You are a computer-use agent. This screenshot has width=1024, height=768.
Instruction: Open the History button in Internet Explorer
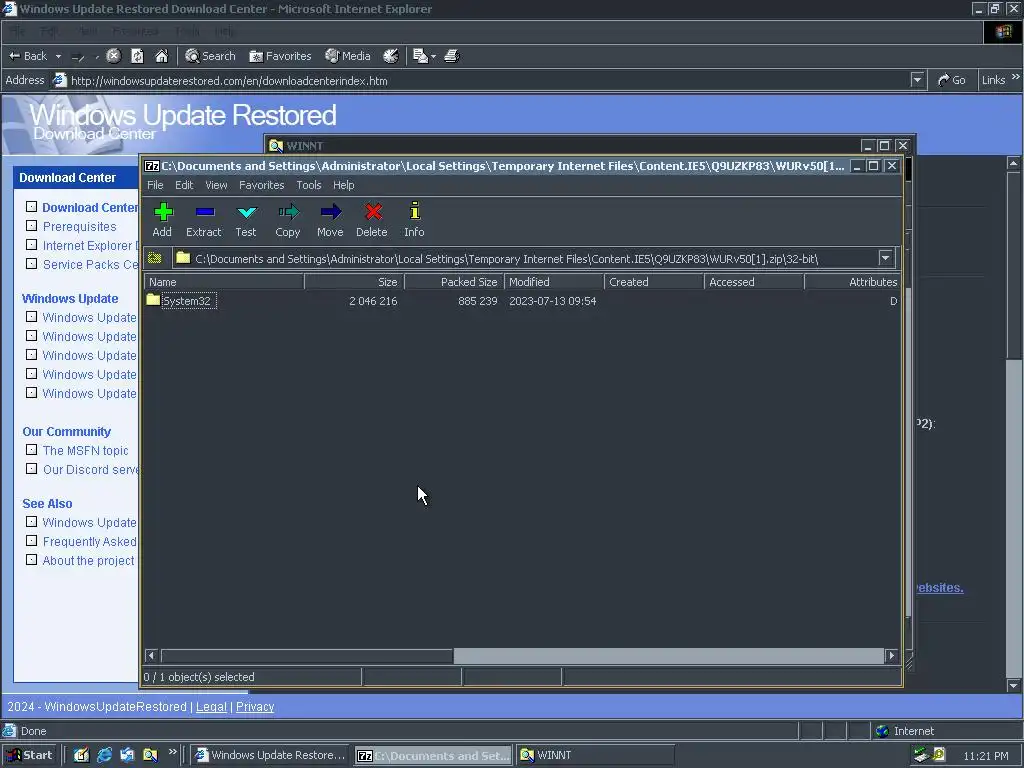(391, 56)
